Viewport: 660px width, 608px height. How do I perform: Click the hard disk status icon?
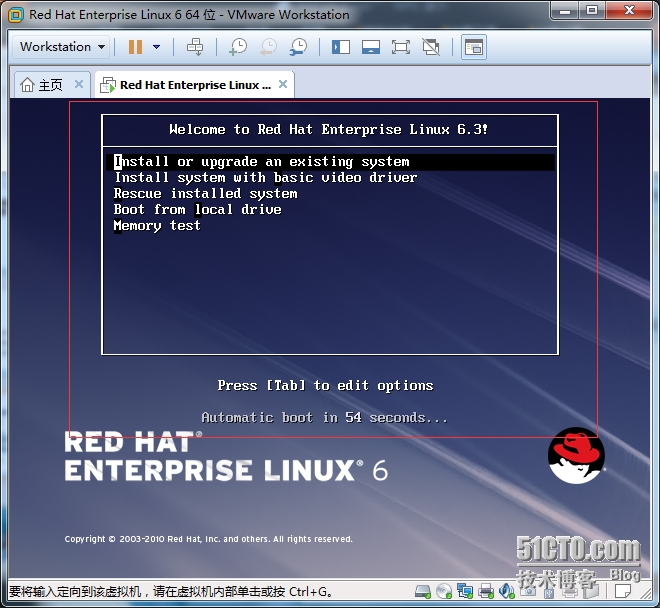tap(423, 592)
